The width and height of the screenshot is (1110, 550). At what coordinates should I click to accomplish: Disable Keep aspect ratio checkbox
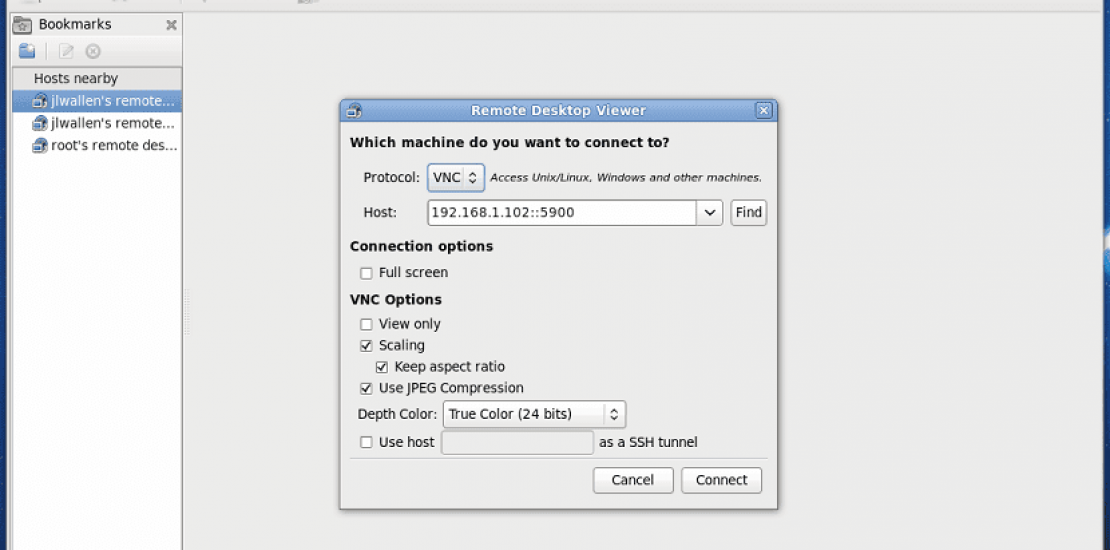[x=382, y=367]
